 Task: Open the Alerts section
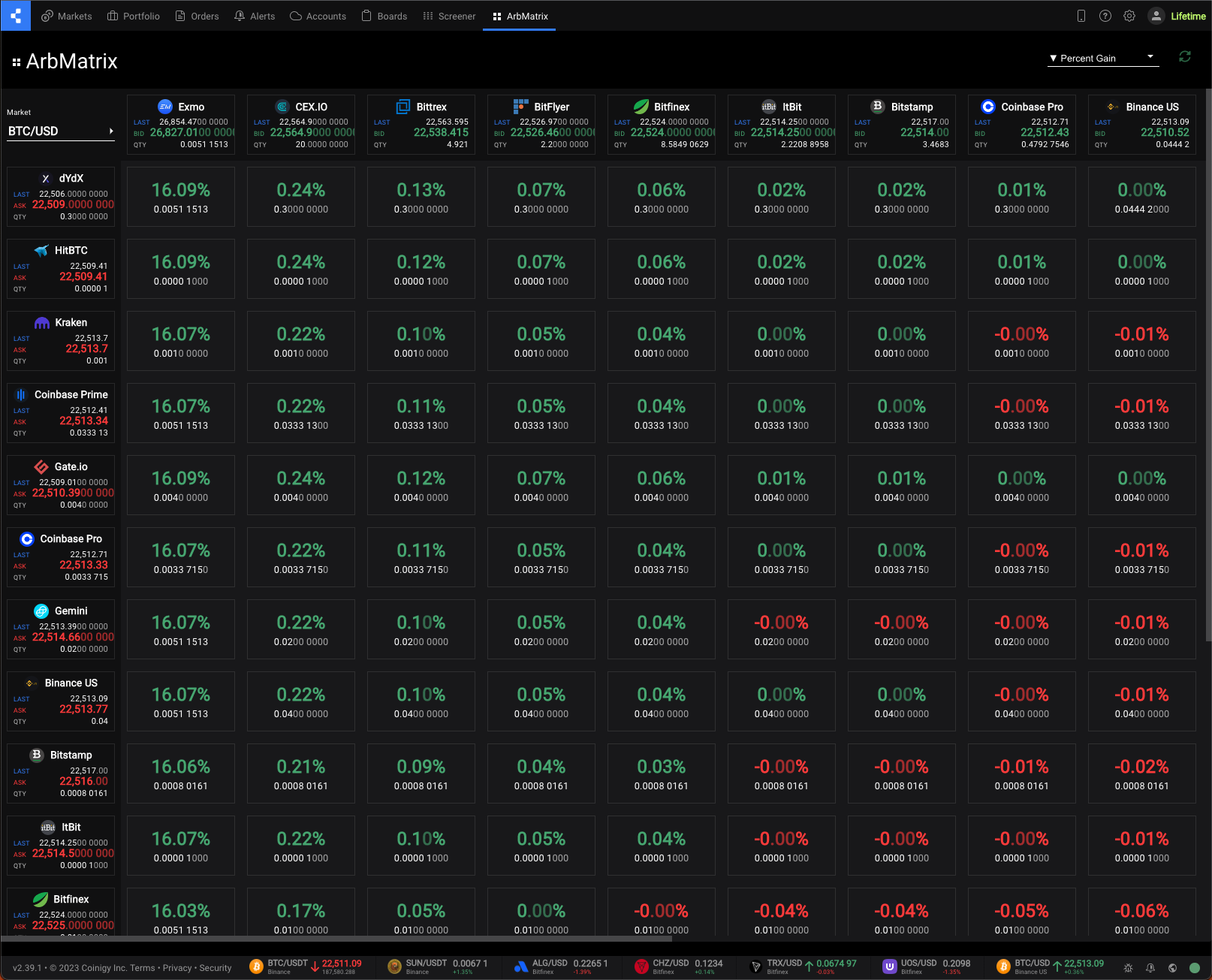(x=255, y=16)
